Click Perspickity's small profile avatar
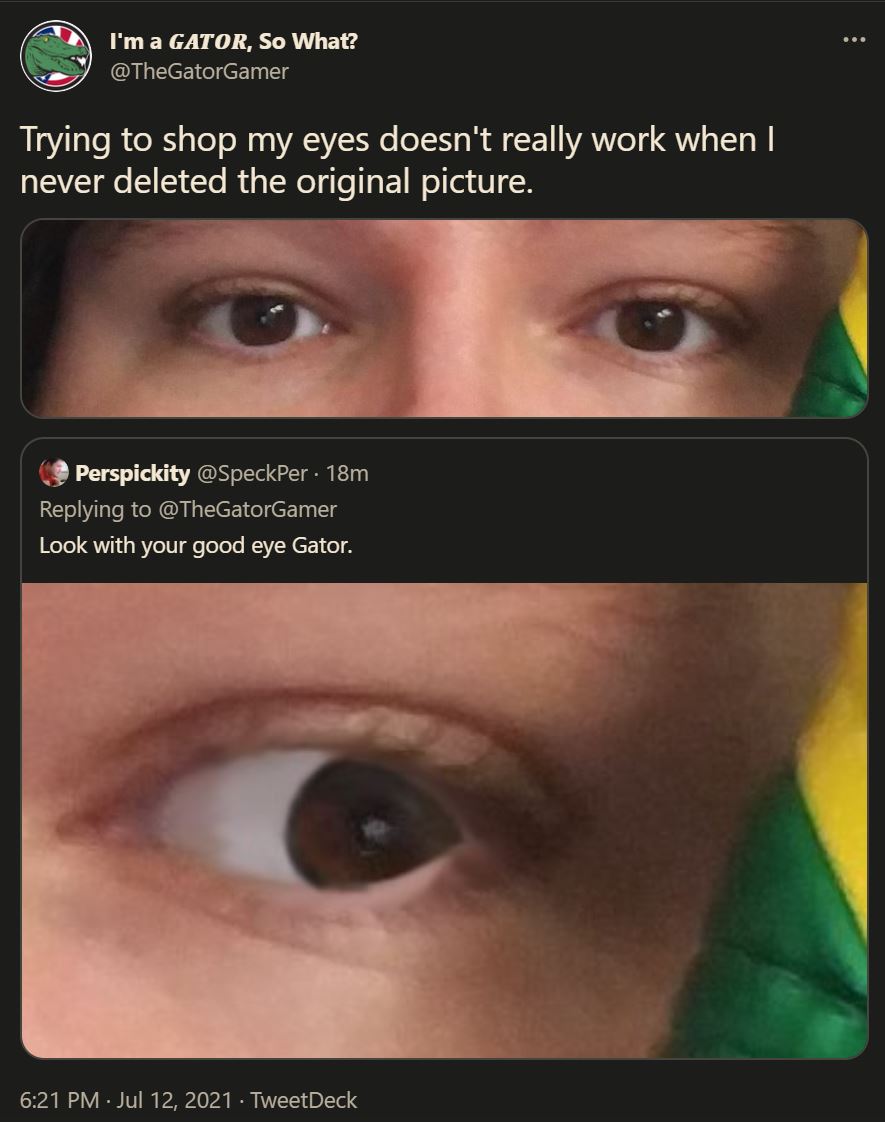Image resolution: width=885 pixels, height=1122 pixels. [x=54, y=473]
